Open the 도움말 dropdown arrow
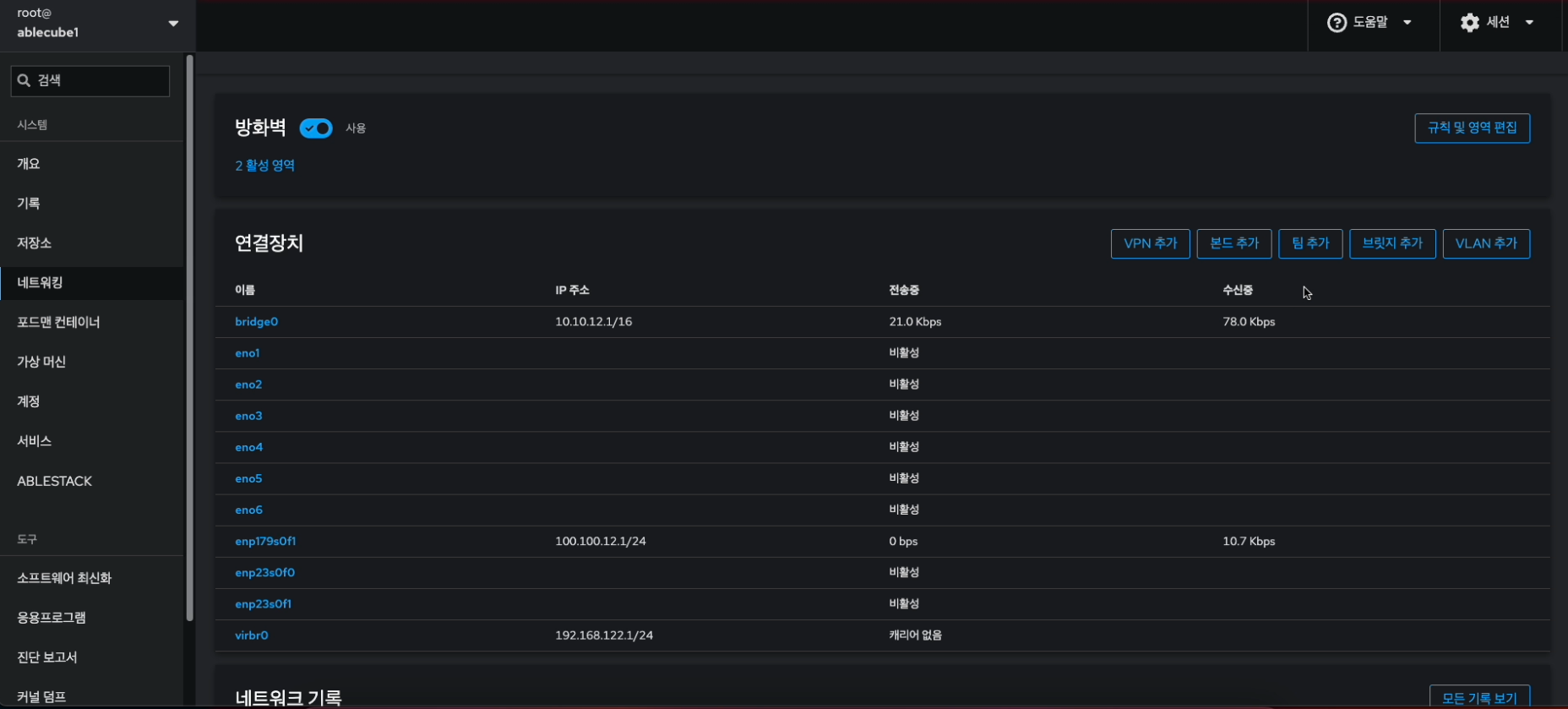The width and height of the screenshot is (1568, 709). tap(1407, 23)
